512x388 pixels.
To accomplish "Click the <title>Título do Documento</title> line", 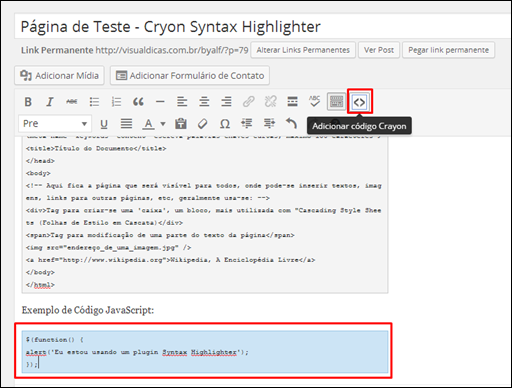I will (x=96, y=148).
